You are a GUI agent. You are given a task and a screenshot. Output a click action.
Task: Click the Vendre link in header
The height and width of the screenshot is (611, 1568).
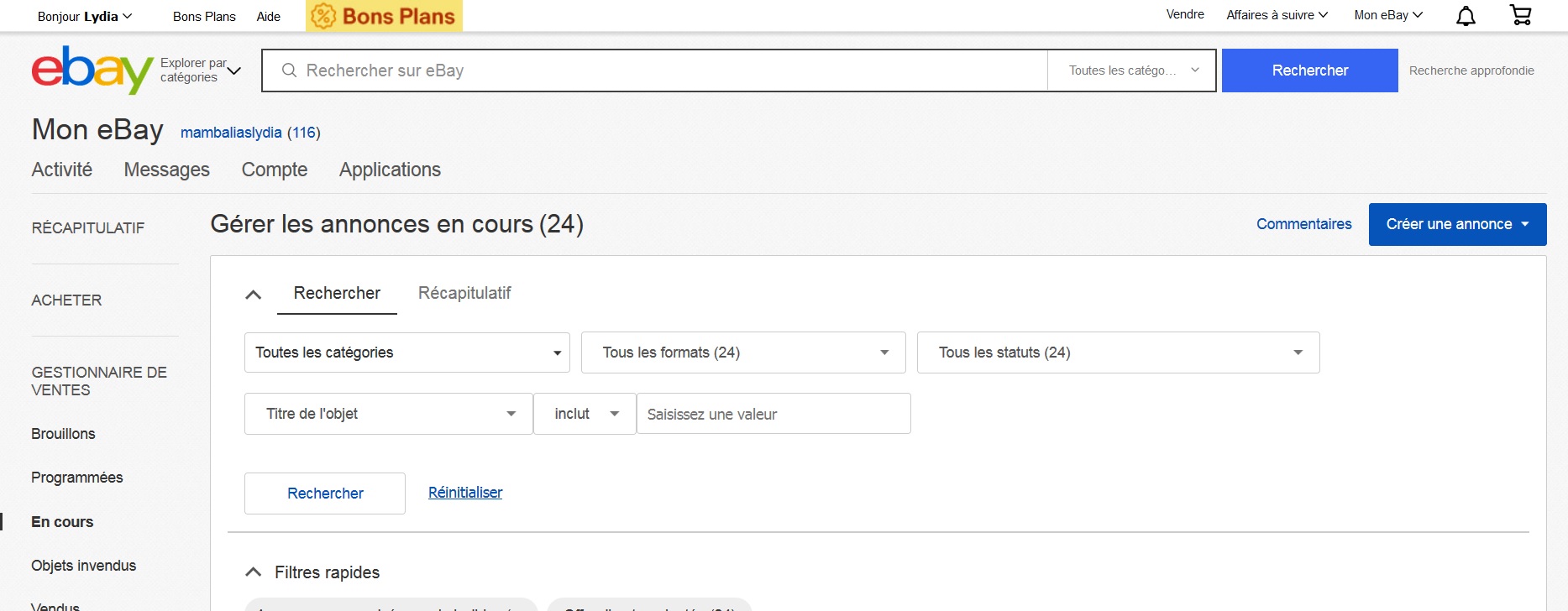coord(1185,14)
